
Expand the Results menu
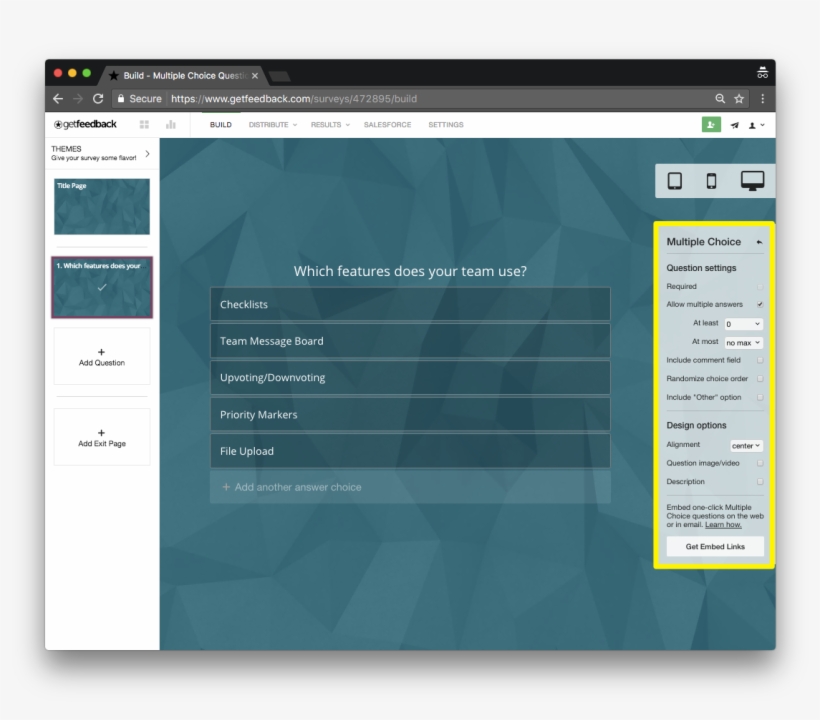(x=330, y=125)
